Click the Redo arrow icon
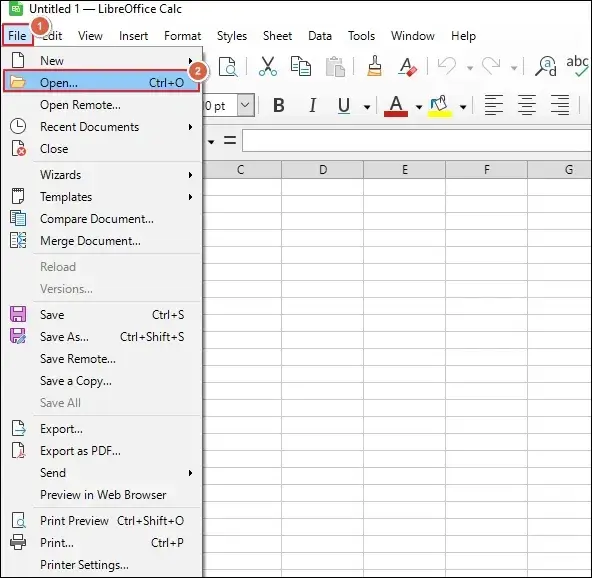Screen dimensions: 592x578 pyautogui.click(x=491, y=66)
